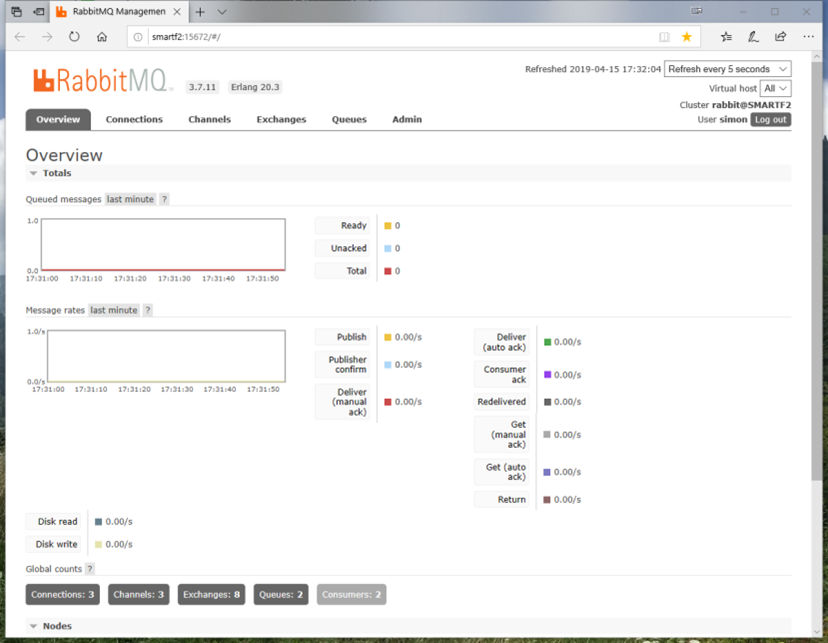Reload the page with the Refresh icon
This screenshot has height=643, width=828.
pyautogui.click(x=74, y=37)
